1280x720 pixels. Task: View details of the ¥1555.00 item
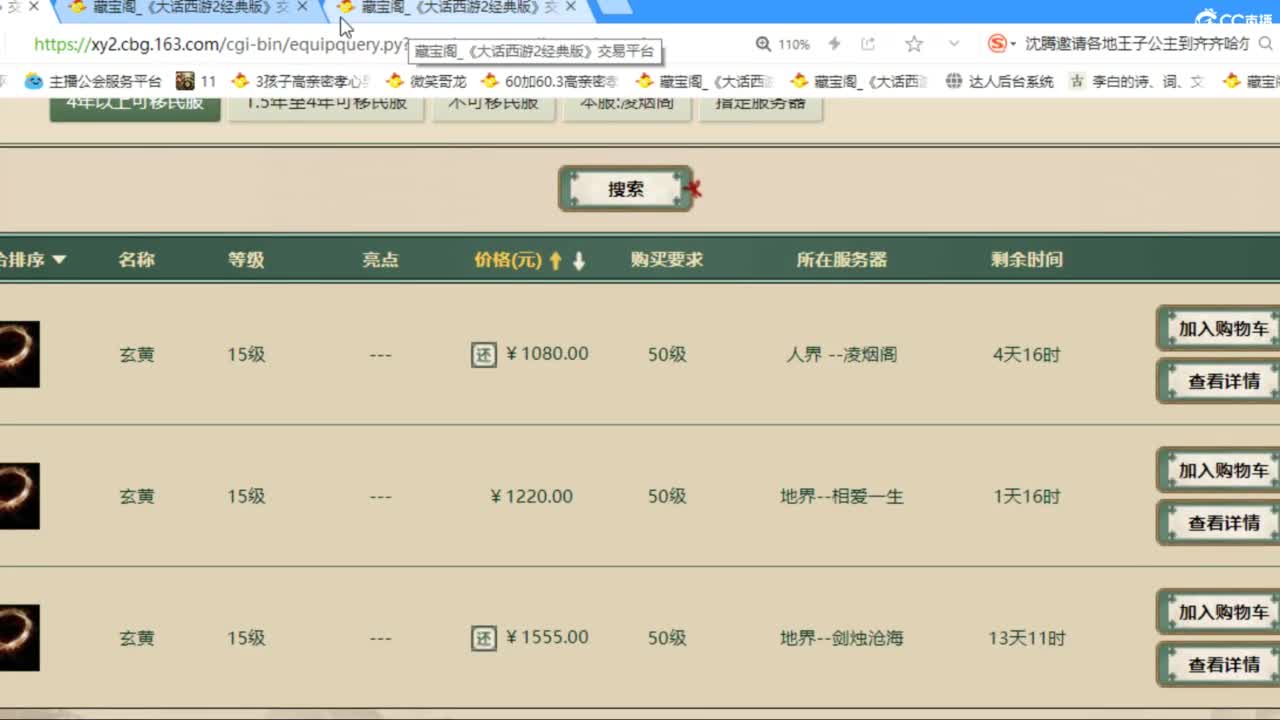(x=1220, y=665)
